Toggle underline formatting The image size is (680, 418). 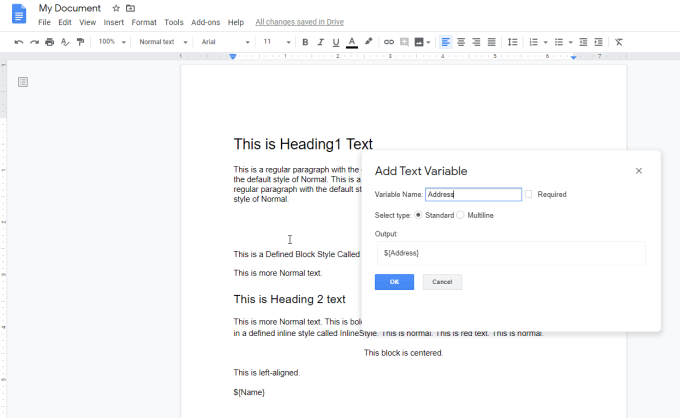(x=336, y=42)
